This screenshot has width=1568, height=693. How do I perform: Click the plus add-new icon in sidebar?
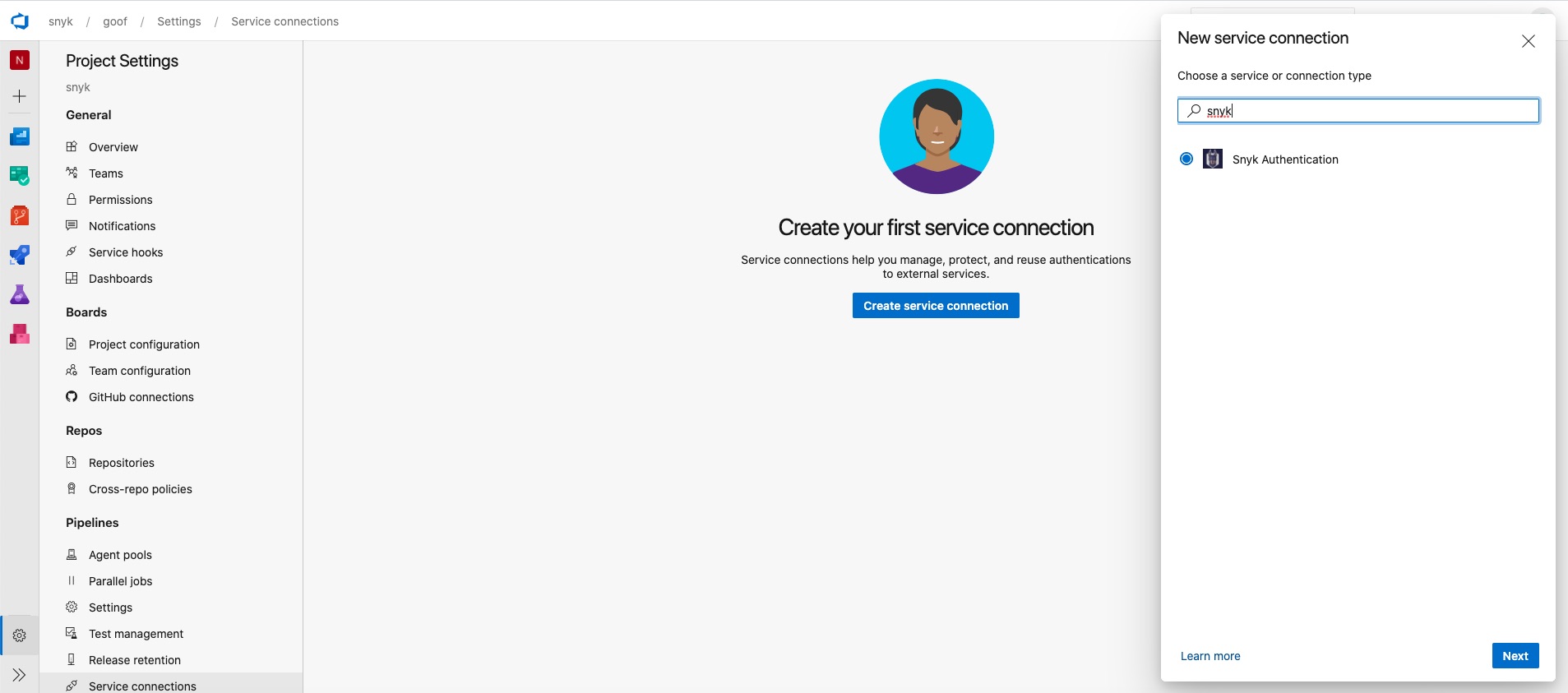click(x=20, y=96)
